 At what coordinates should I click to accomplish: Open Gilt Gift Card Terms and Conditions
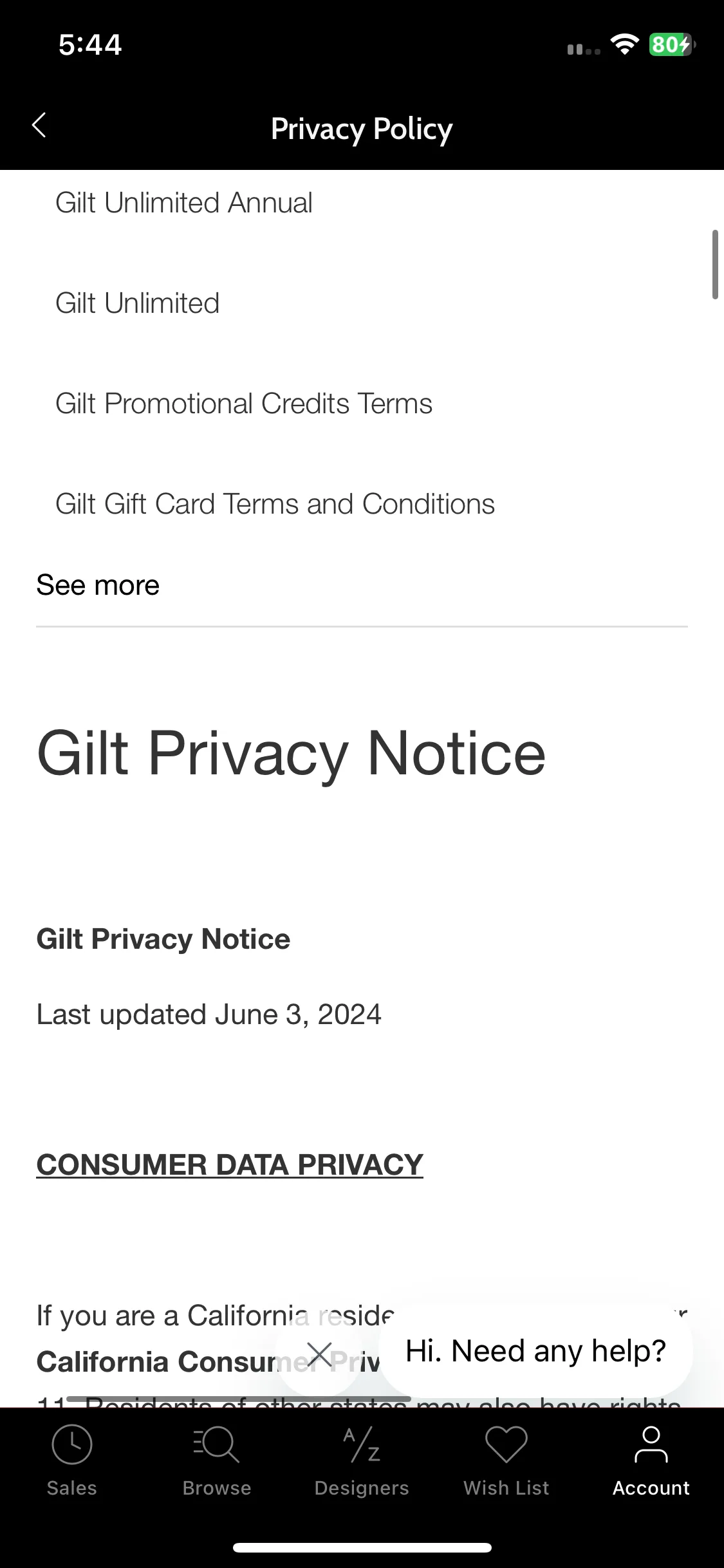[275, 504]
